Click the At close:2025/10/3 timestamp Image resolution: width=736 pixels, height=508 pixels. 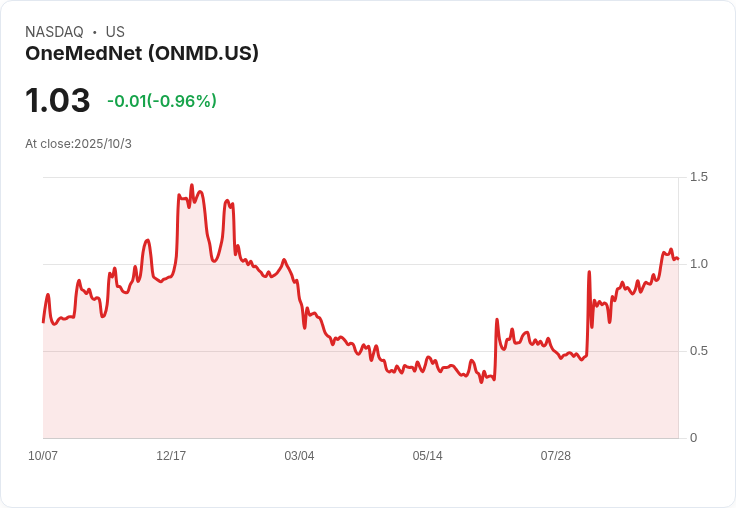coord(78,144)
